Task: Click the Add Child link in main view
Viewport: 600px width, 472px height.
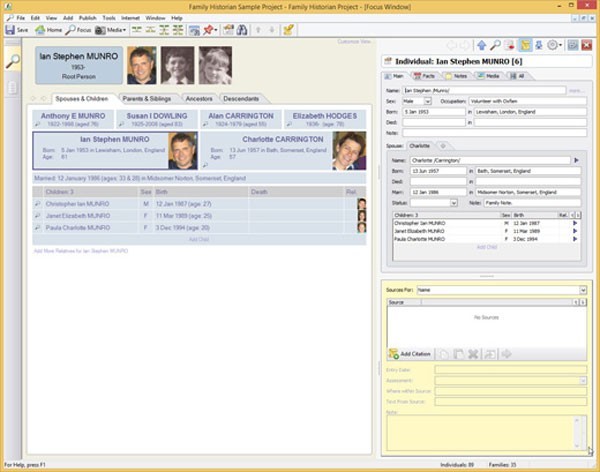Action: 199,240
